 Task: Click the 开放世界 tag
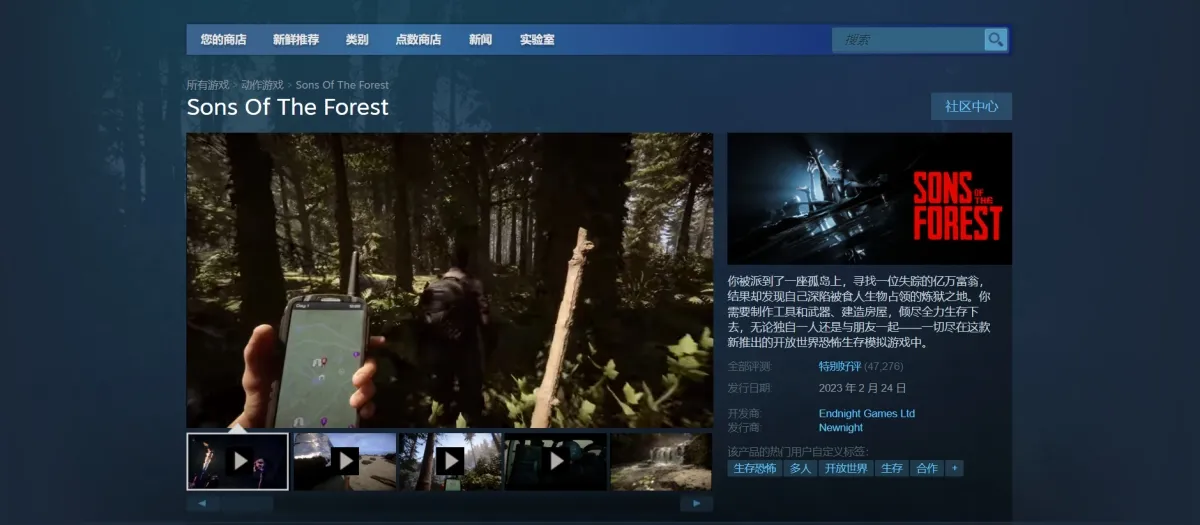[x=846, y=468]
